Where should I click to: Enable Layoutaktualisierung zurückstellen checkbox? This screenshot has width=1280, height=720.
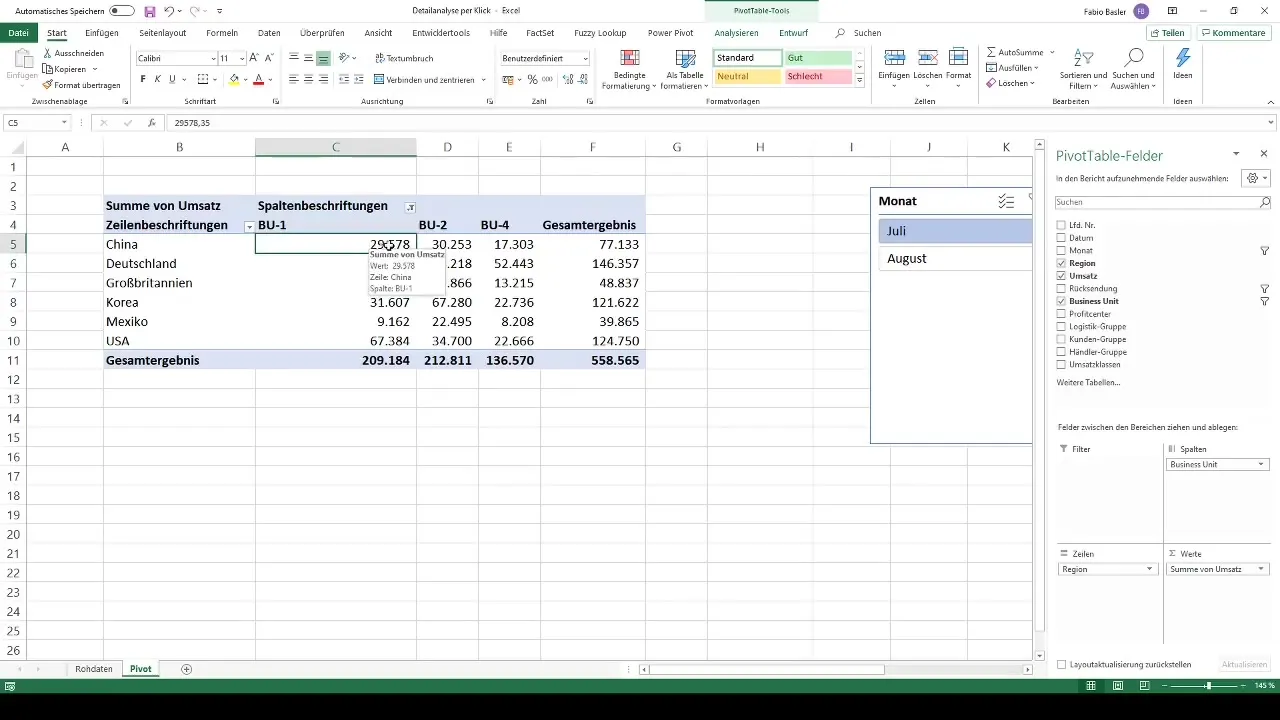(1061, 664)
